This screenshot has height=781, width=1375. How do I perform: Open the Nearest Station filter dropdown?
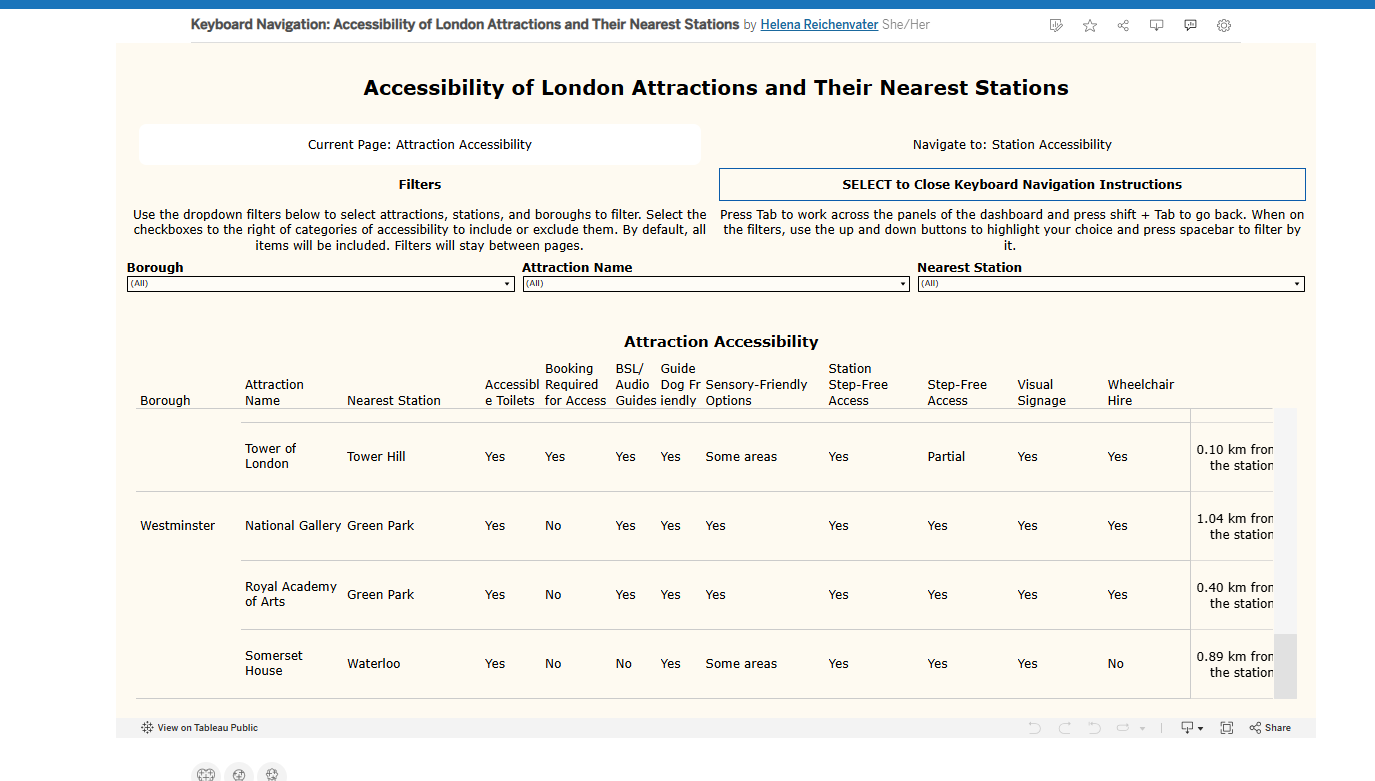pos(1111,284)
